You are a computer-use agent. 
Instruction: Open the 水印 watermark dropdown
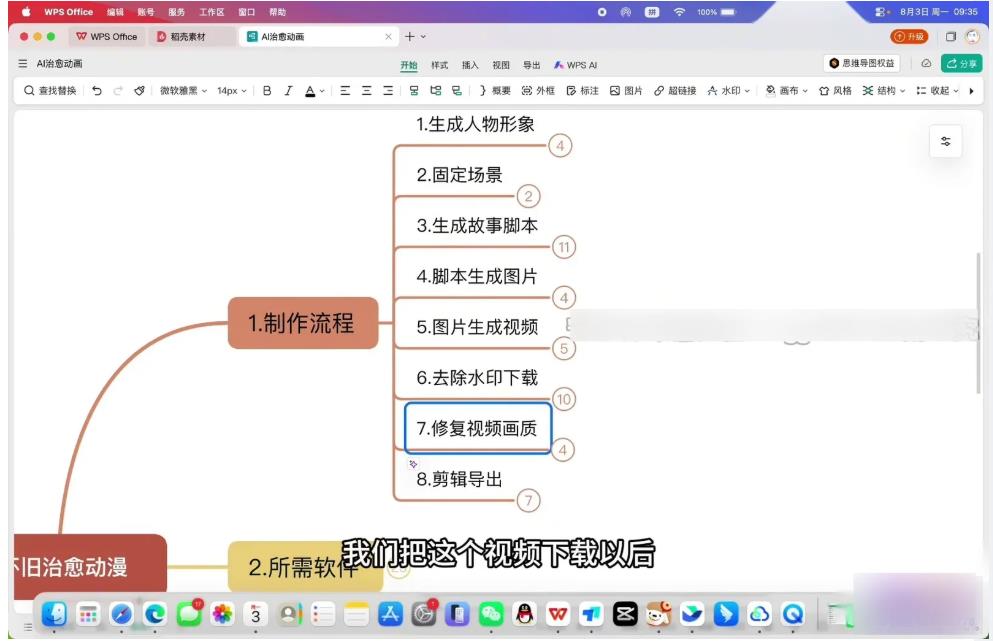(728, 91)
